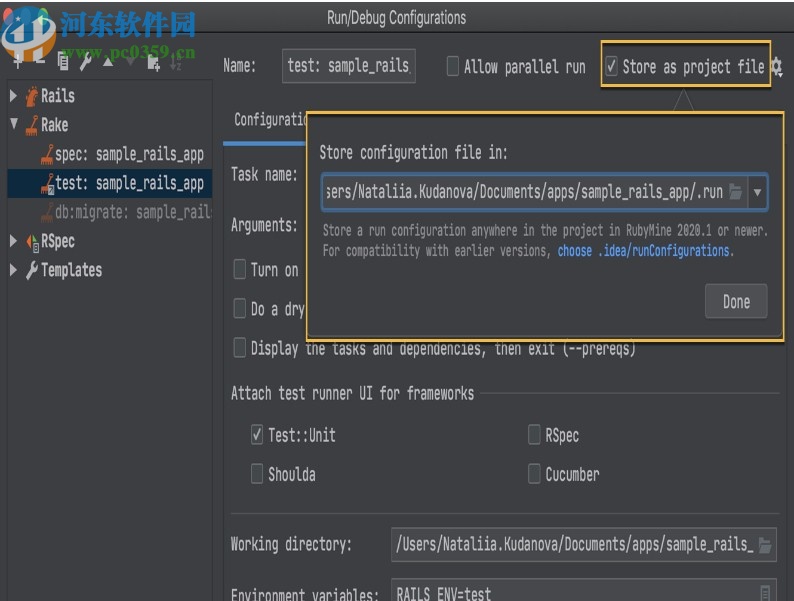Click the RSpec node icon in the tree
Screen dimensions: 794x601
pyautogui.click(x=32, y=242)
